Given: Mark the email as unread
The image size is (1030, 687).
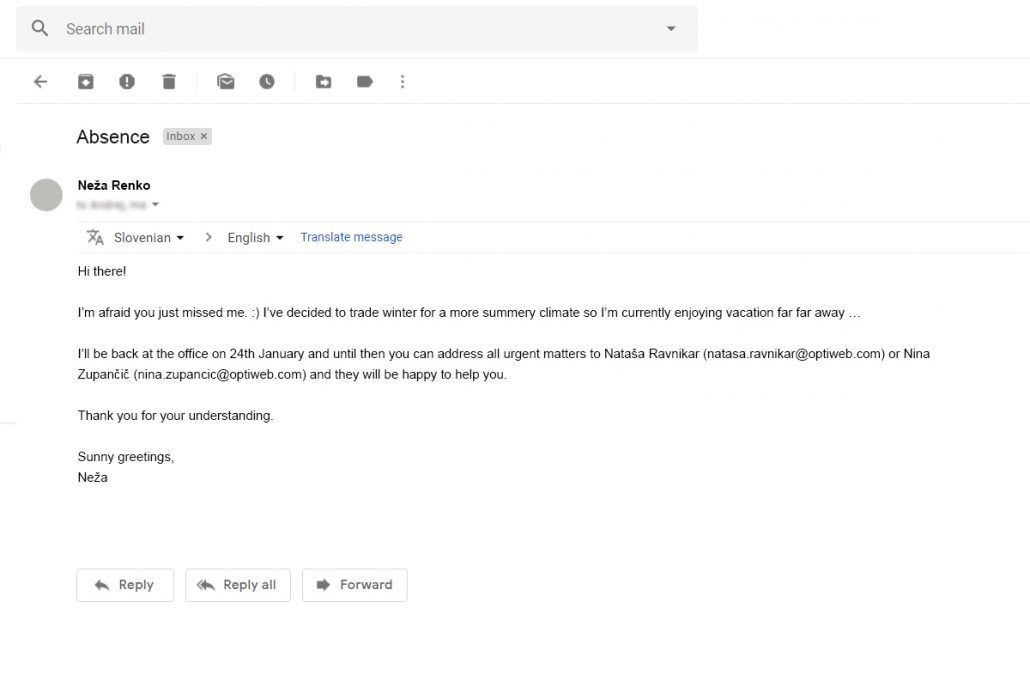Looking at the screenshot, I should [226, 82].
